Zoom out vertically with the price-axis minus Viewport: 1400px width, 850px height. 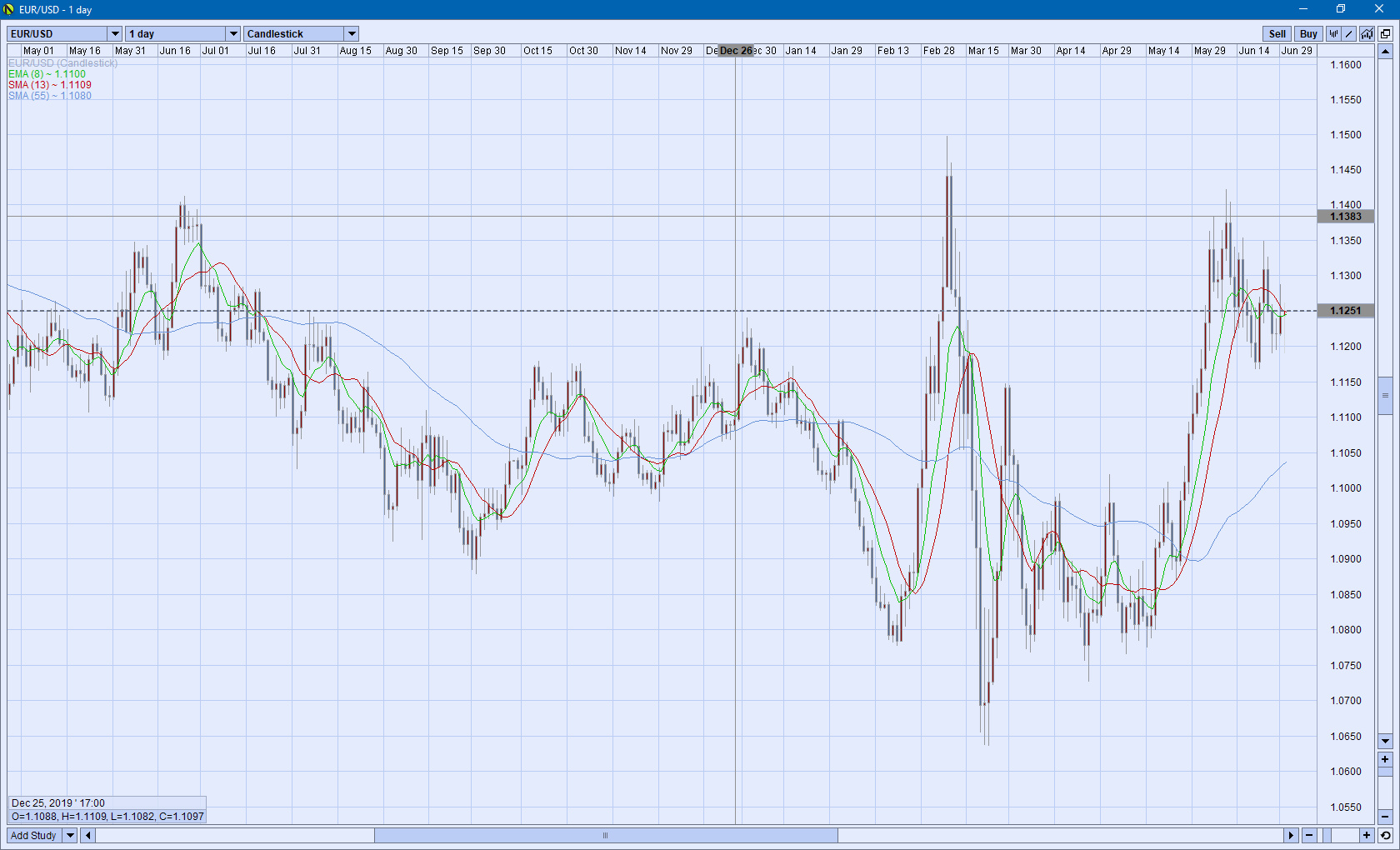click(x=1385, y=817)
